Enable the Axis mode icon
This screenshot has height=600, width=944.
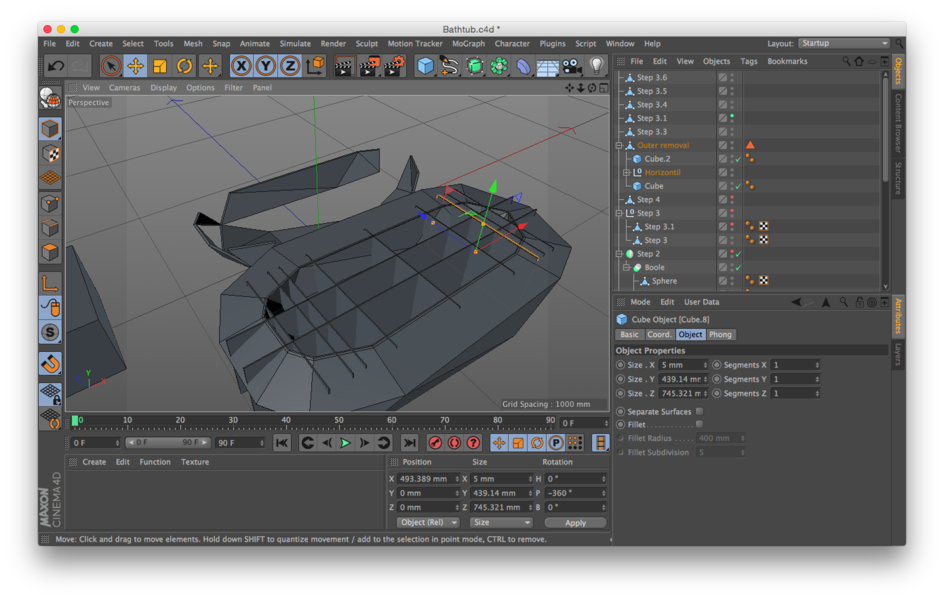point(51,282)
